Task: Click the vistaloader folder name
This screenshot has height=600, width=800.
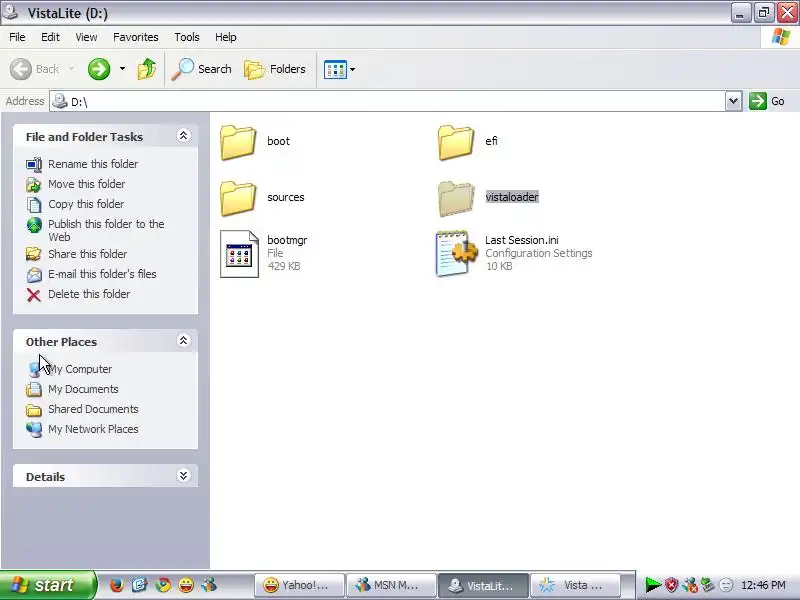Action: (x=512, y=197)
